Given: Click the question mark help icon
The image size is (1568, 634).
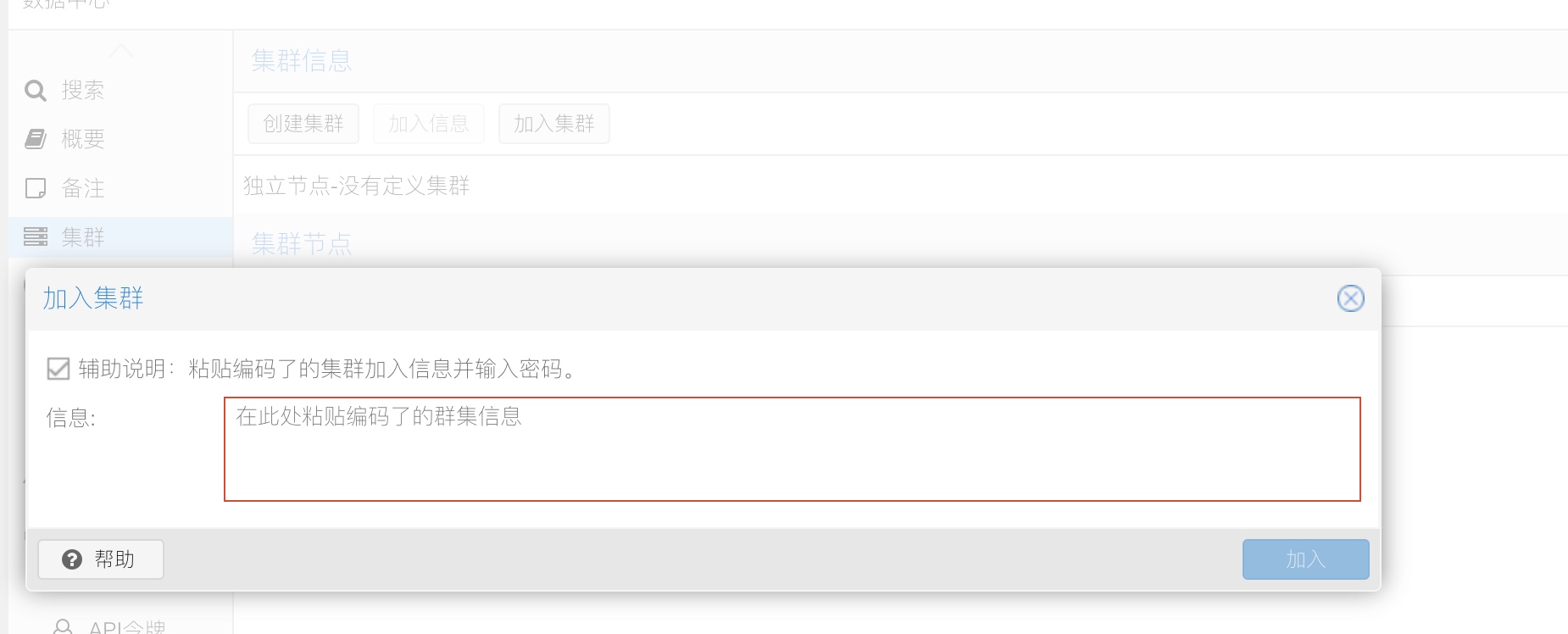Looking at the screenshot, I should click(x=72, y=559).
